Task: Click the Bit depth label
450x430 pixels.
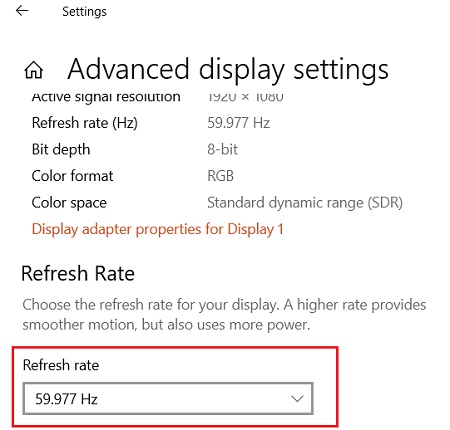Action: (61, 149)
